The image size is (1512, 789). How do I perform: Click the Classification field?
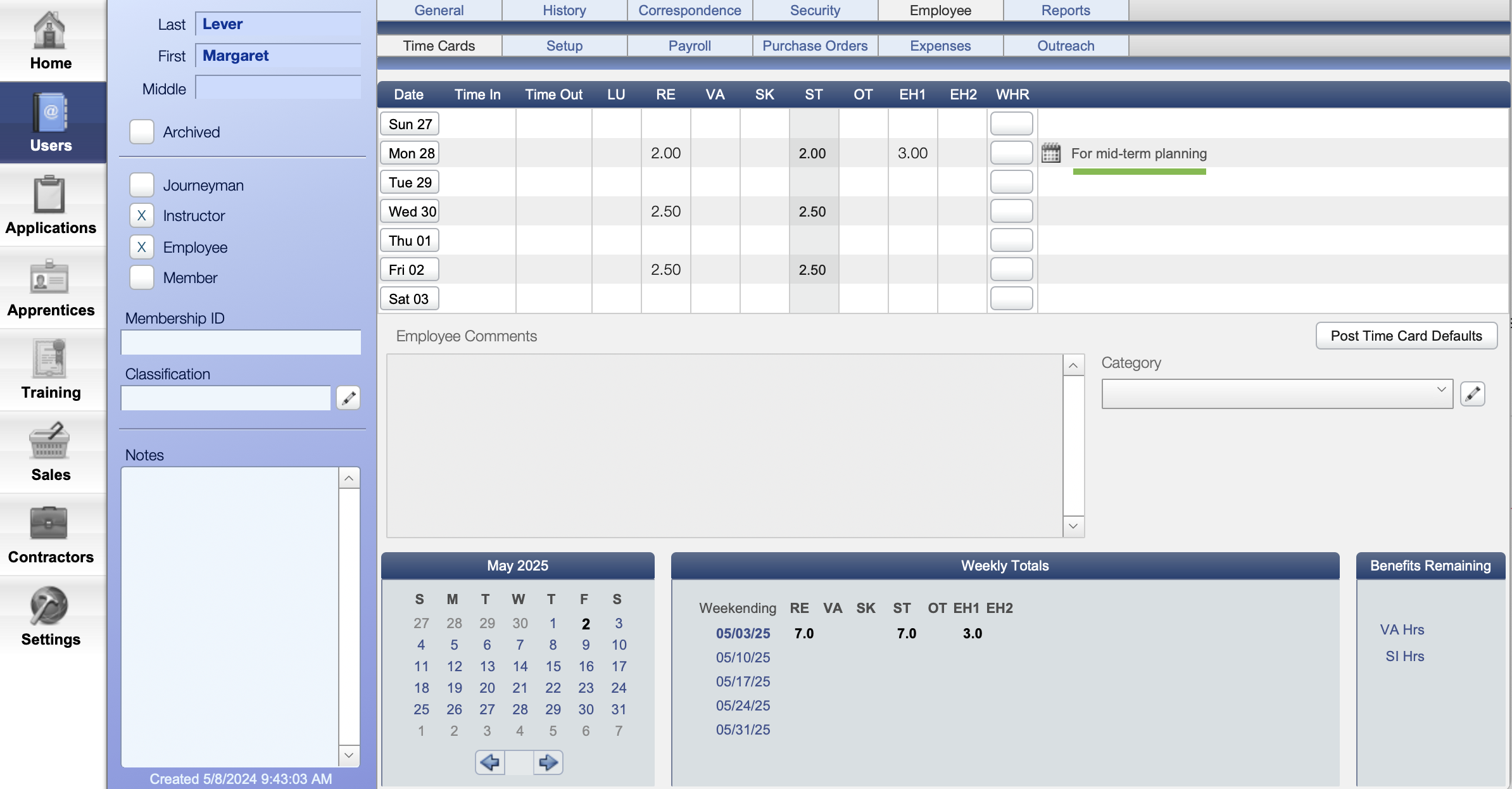226,398
